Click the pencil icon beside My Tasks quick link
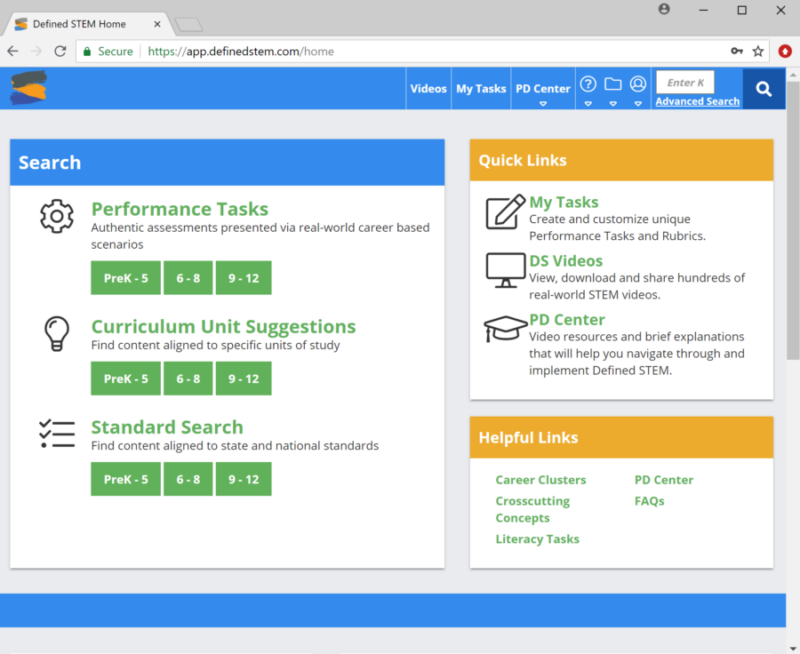 tap(503, 213)
